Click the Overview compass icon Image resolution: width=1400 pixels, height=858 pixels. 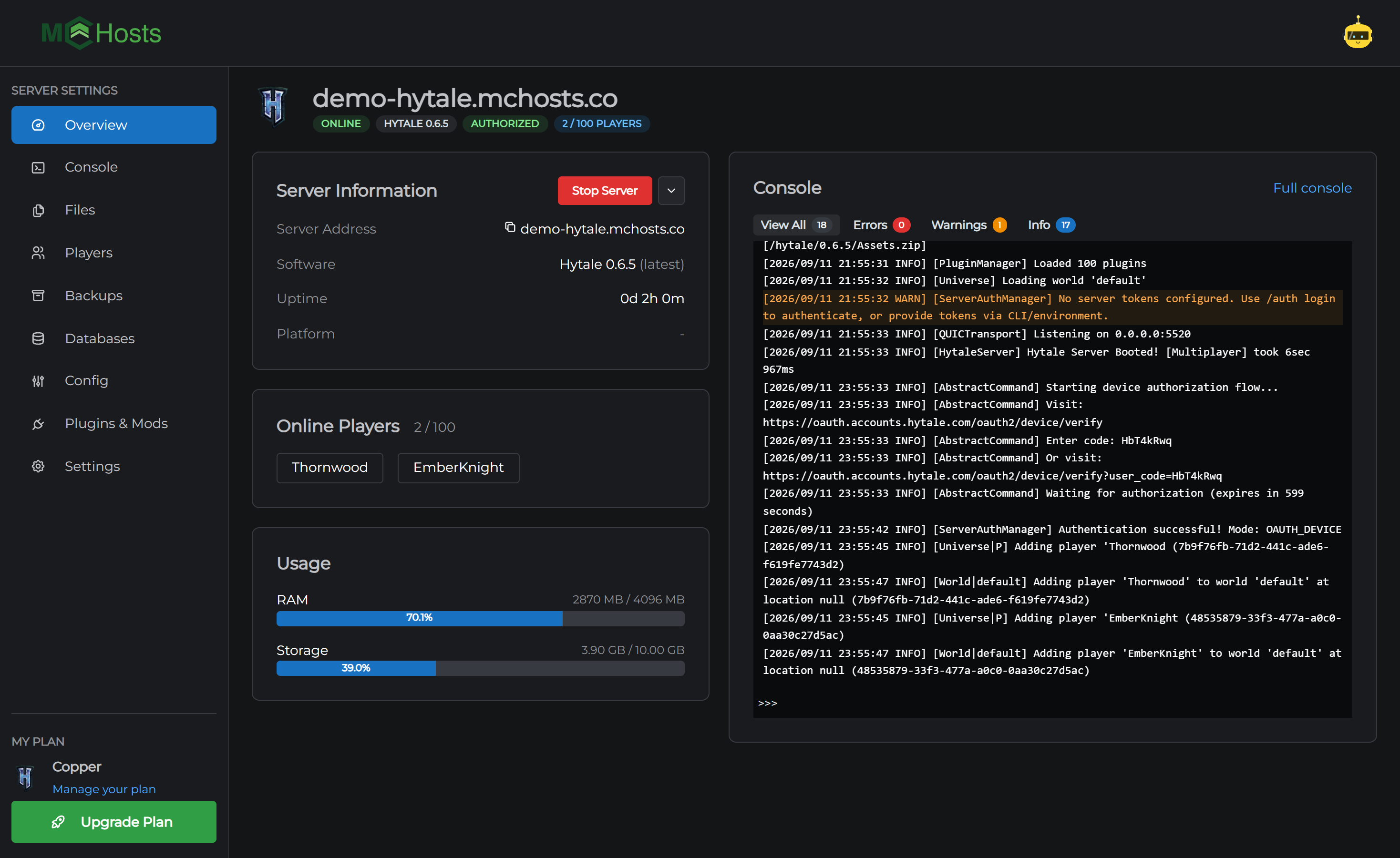(x=38, y=125)
